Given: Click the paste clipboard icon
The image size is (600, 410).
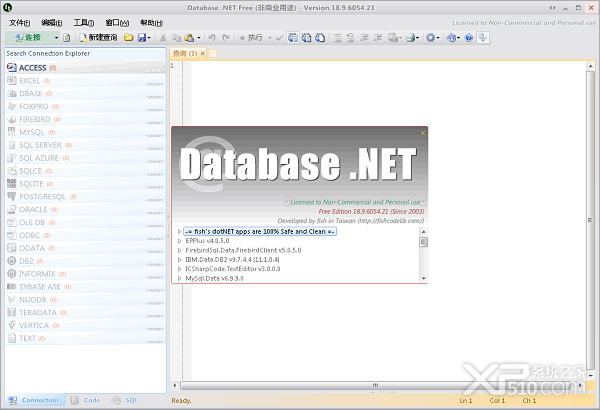Looking at the screenshot, I should click(x=189, y=38).
